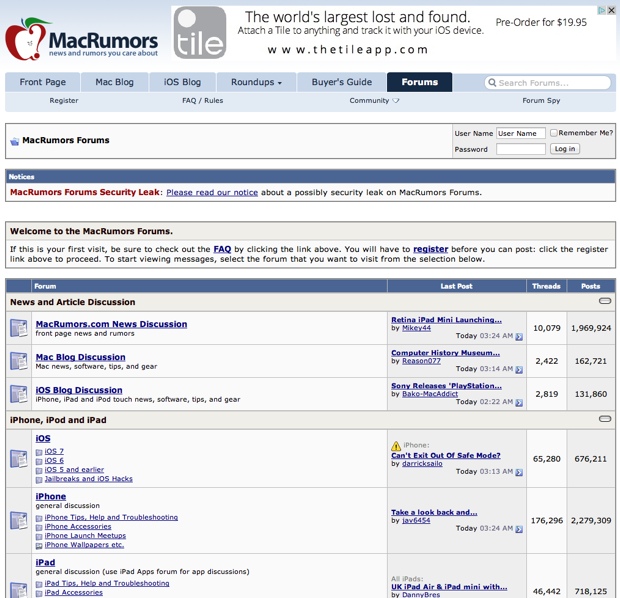620x598 pixels.
Task: Open the FAQ link in welcome text
Action: 222,249
